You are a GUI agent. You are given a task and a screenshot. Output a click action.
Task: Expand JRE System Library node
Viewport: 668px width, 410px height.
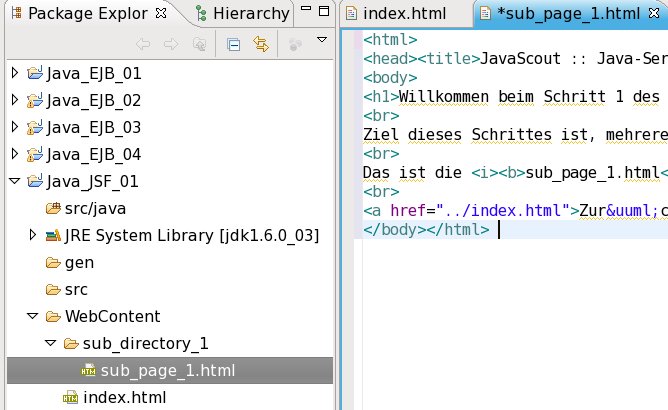point(33,236)
